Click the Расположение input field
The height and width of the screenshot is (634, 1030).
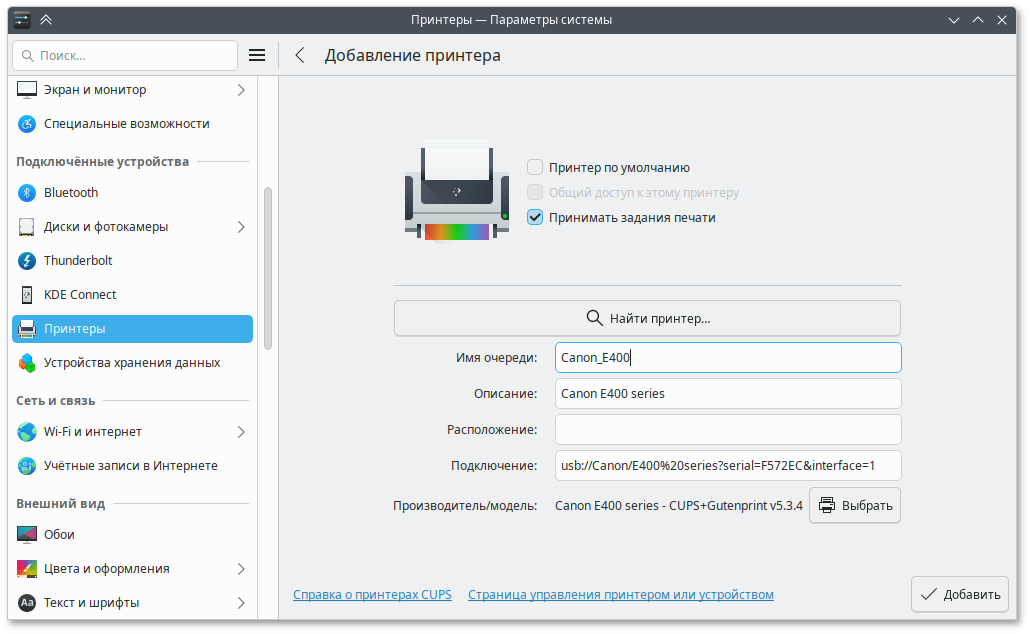coord(728,430)
